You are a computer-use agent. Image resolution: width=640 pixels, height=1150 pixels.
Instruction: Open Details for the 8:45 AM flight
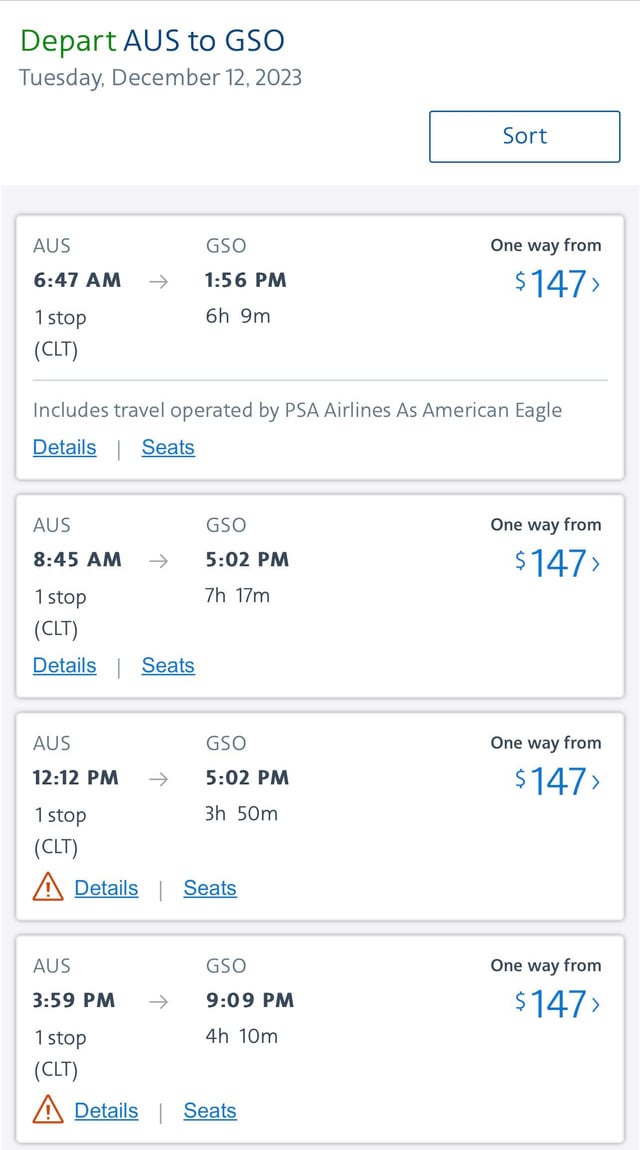click(64, 665)
